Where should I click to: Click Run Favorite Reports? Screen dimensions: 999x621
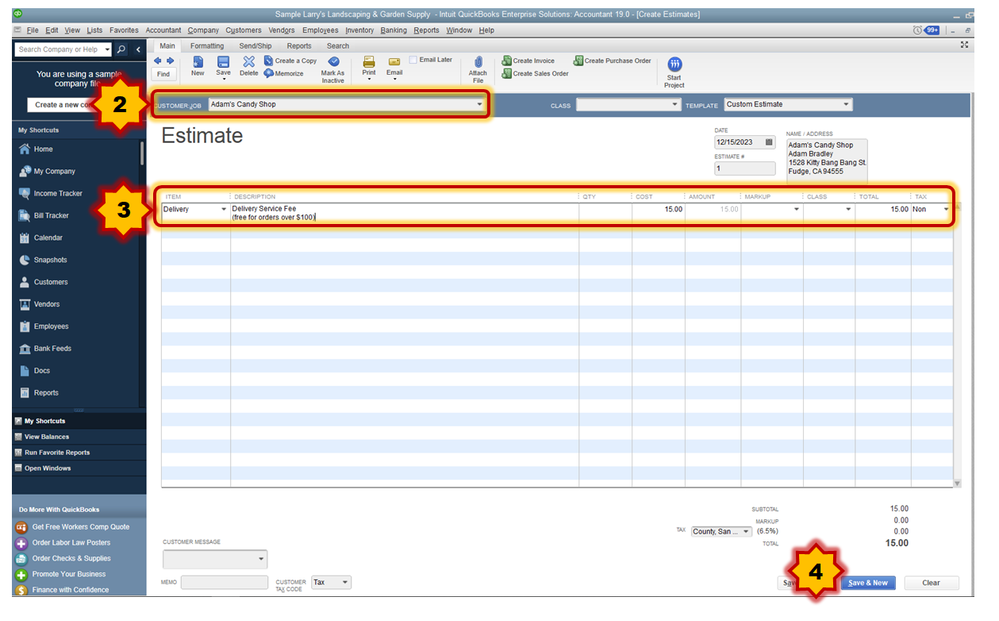pos(57,453)
